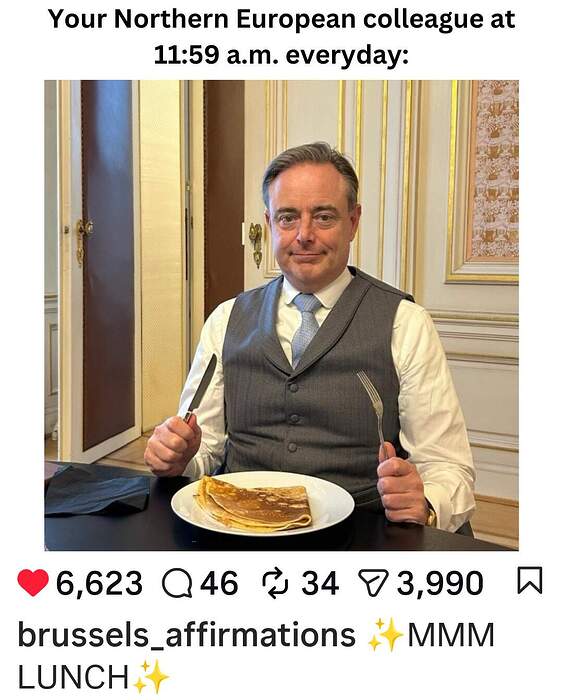Select the Northern European colleague headline

[281, 37]
